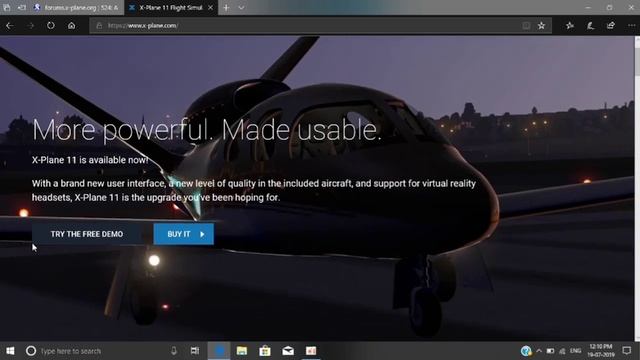Viewport: 640px width, 360px height.
Task: Share this page icon
Action: (611, 26)
